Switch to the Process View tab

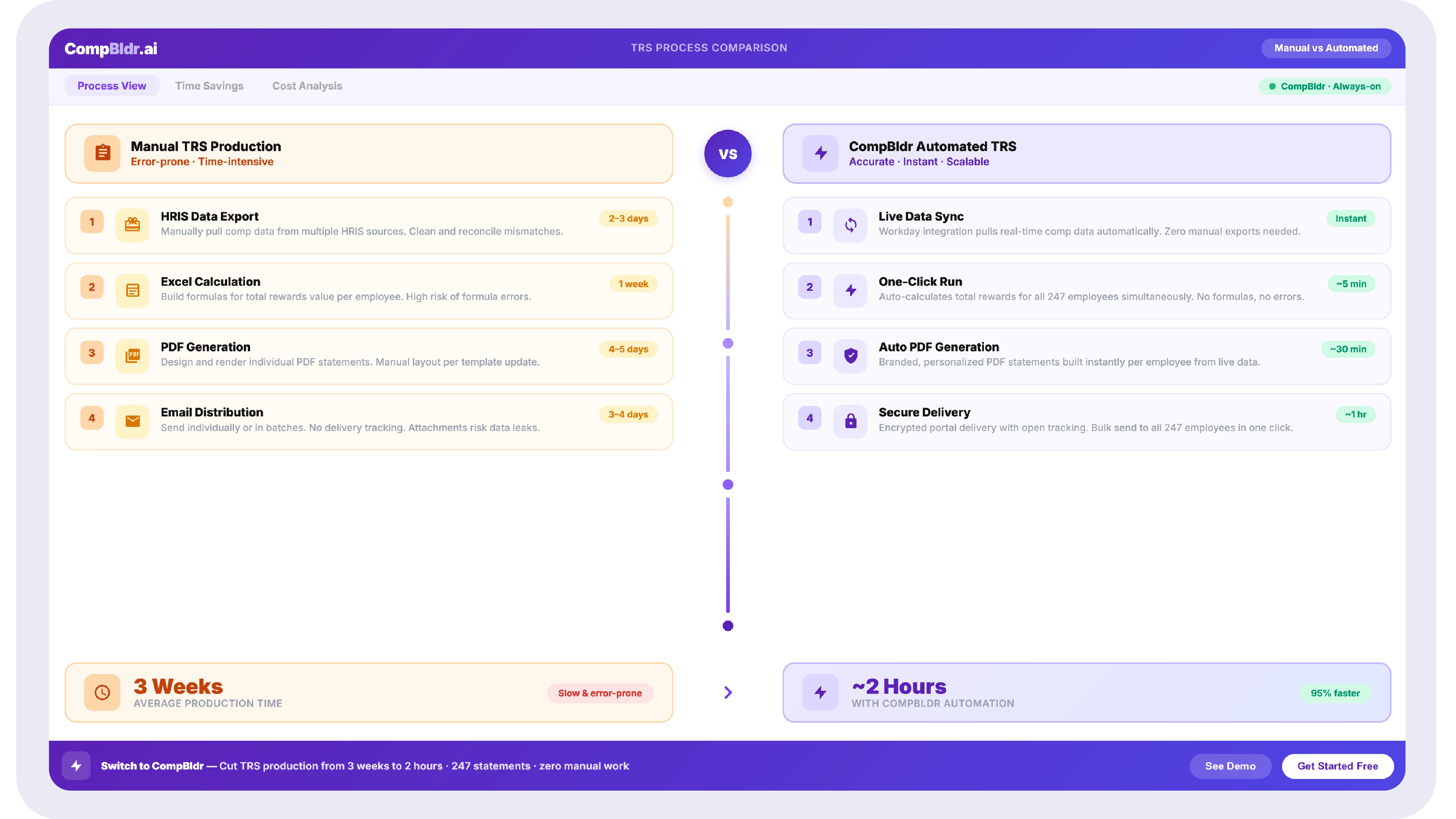click(111, 86)
